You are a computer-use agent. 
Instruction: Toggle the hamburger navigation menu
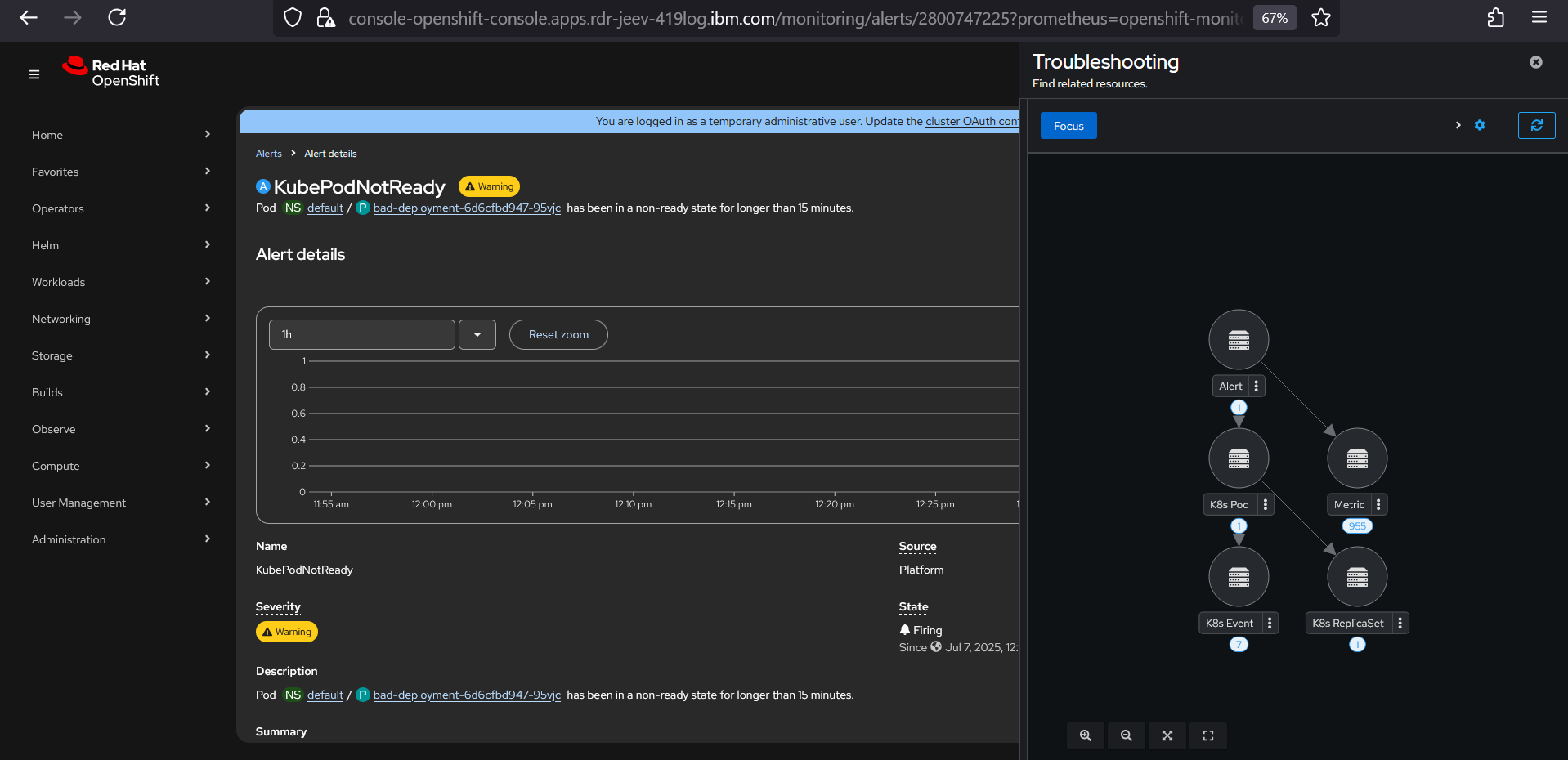pos(34,74)
